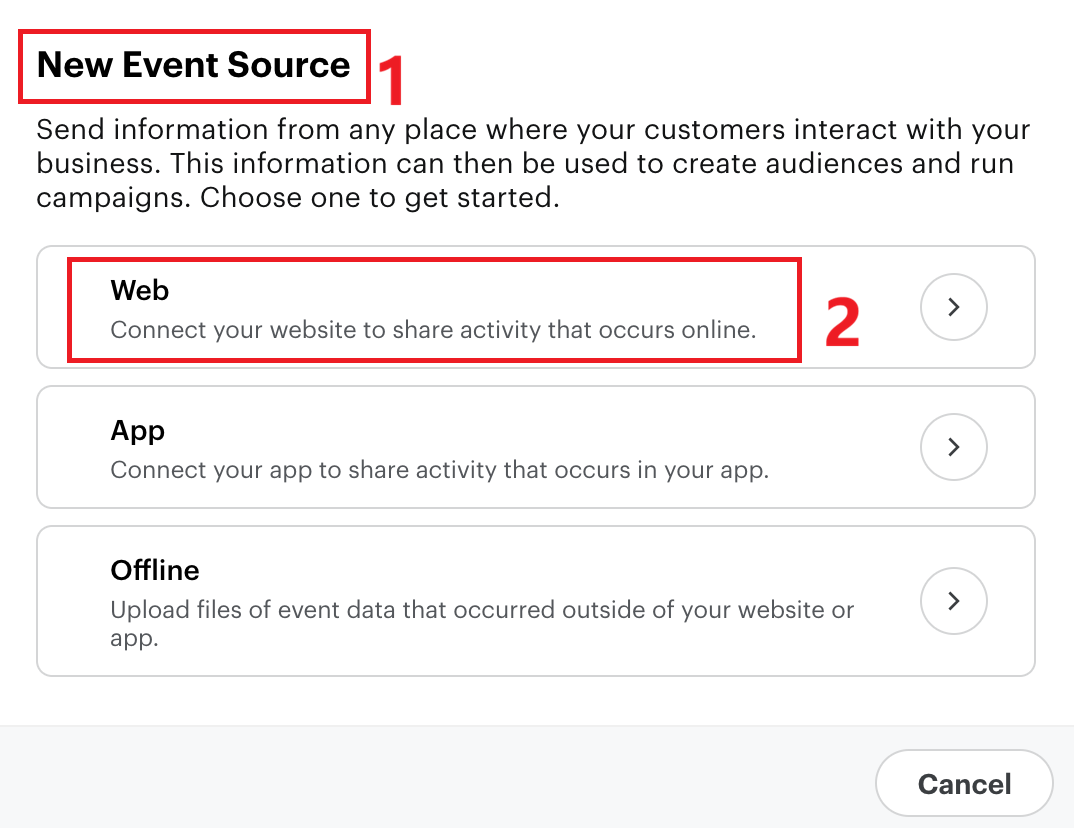Click 'Upload files of event data' description
This screenshot has height=828, width=1074.
point(481,610)
